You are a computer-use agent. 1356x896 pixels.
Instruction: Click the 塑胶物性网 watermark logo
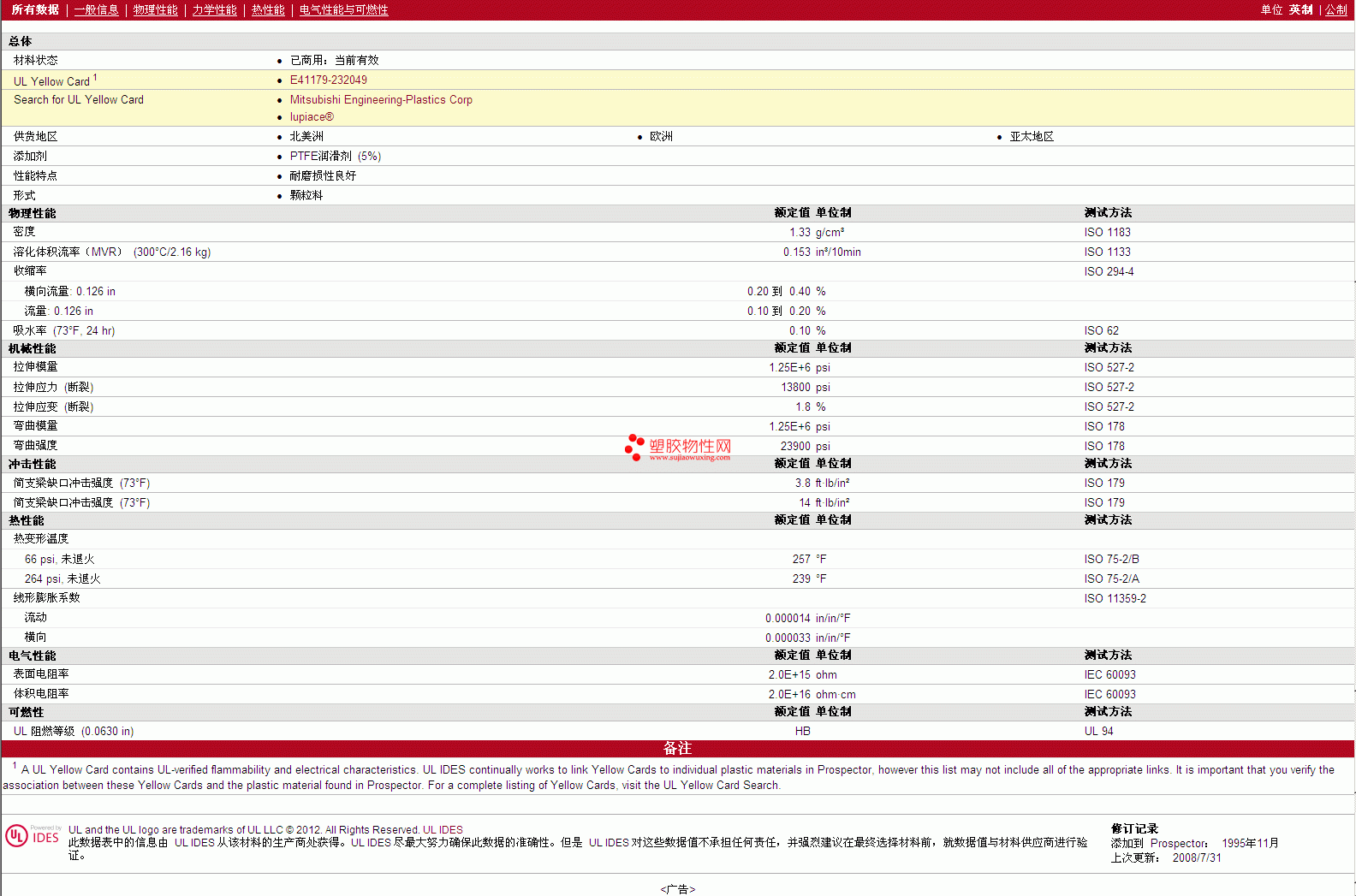pyautogui.click(x=678, y=447)
